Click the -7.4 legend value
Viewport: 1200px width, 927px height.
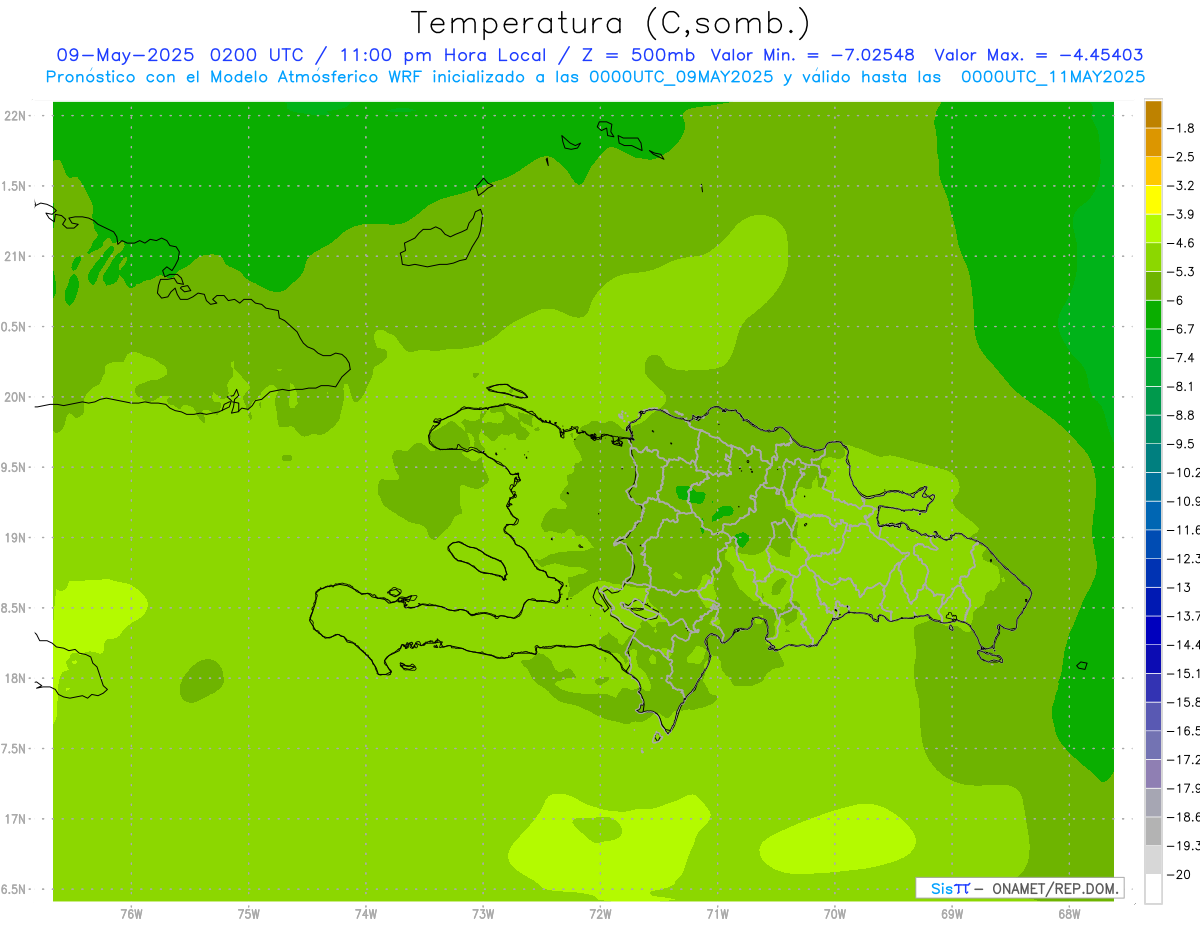click(x=1182, y=358)
